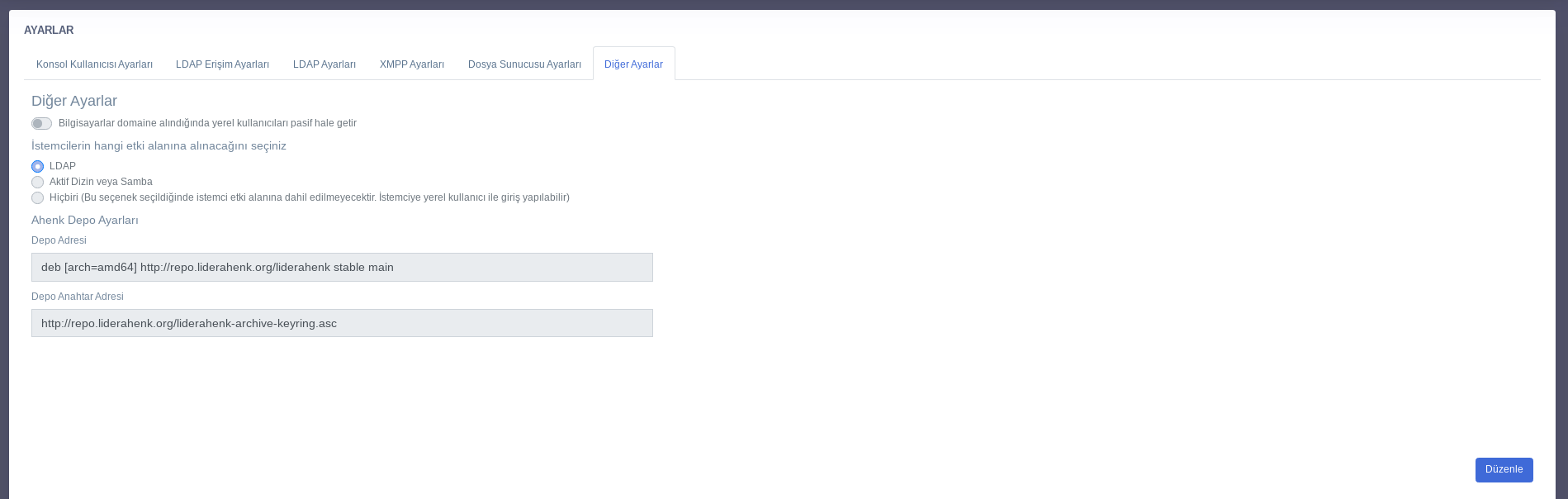Focus the Depo Anahtar Adresi keyring field
The image size is (1568, 499).
342,323
